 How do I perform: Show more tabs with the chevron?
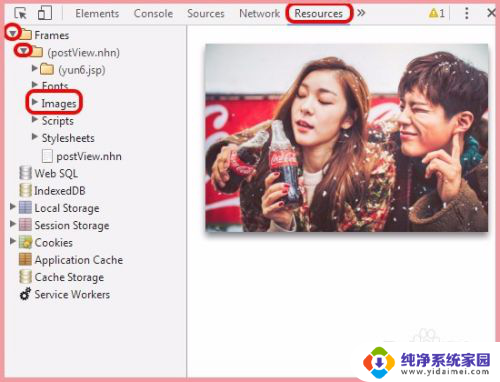pos(361,13)
